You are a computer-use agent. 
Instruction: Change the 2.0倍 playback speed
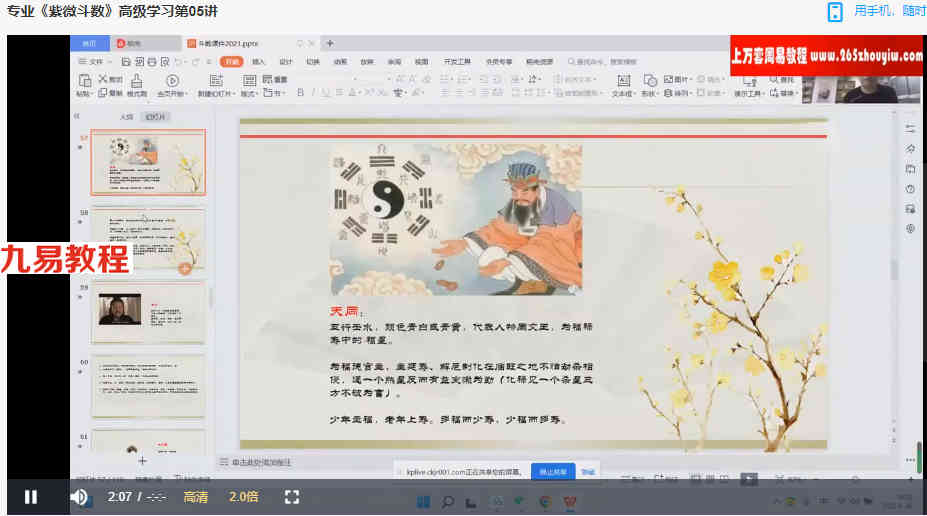pyautogui.click(x=244, y=497)
